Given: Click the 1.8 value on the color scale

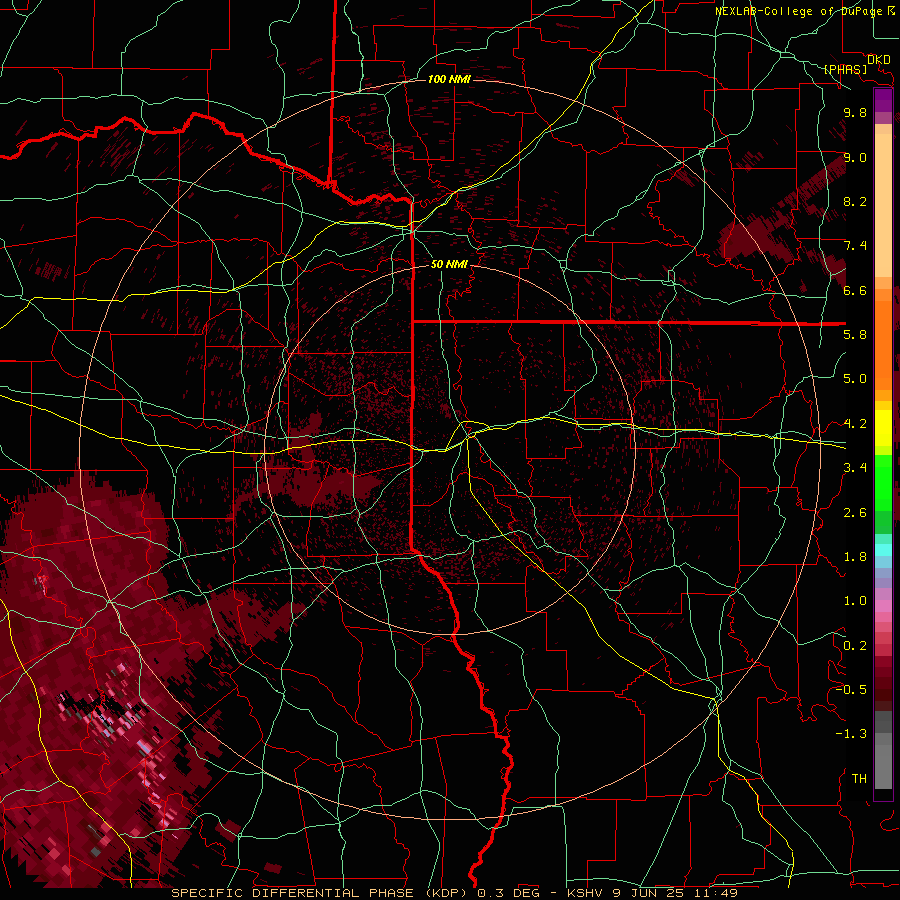Looking at the screenshot, I should [x=855, y=557].
